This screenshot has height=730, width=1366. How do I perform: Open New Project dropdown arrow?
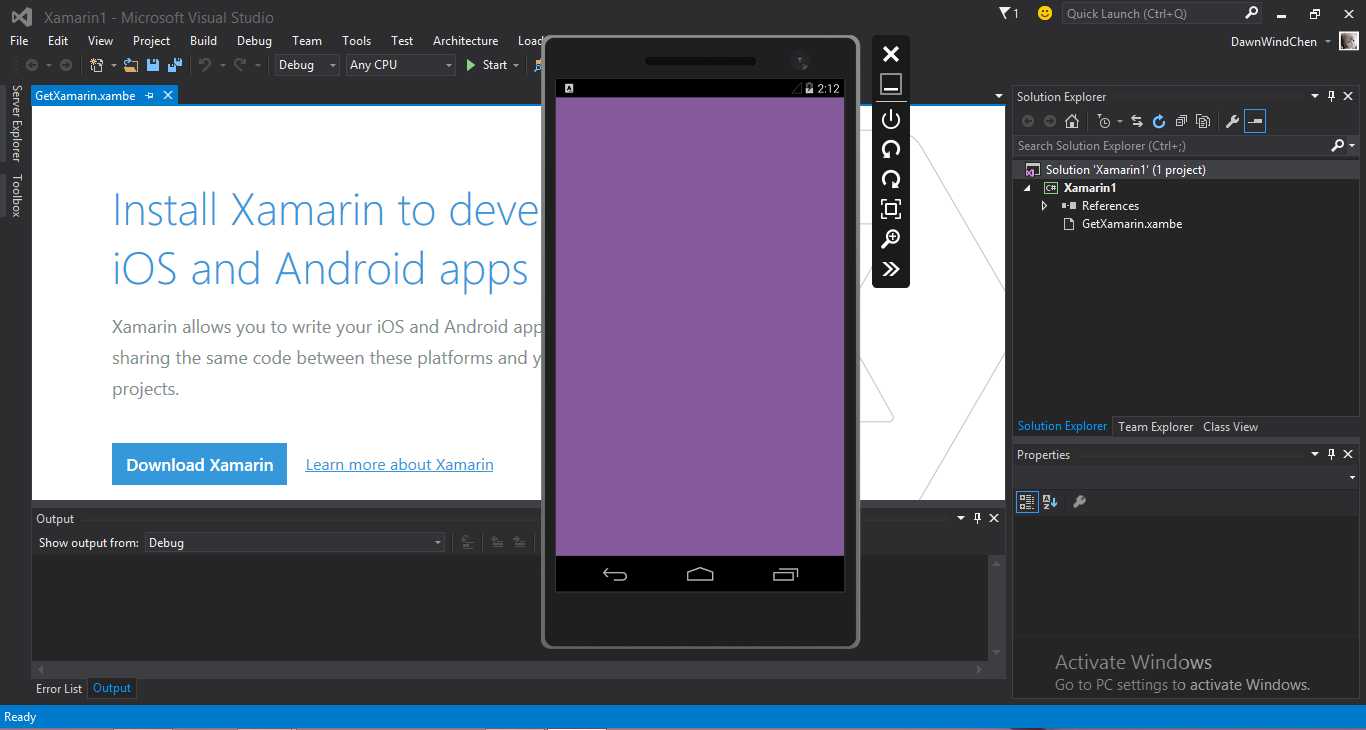coord(113,65)
